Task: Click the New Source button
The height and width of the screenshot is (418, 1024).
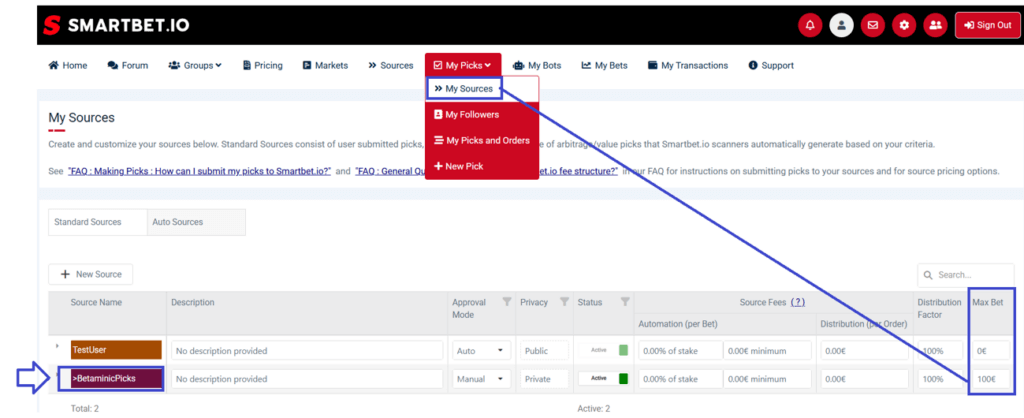Action: tap(91, 274)
